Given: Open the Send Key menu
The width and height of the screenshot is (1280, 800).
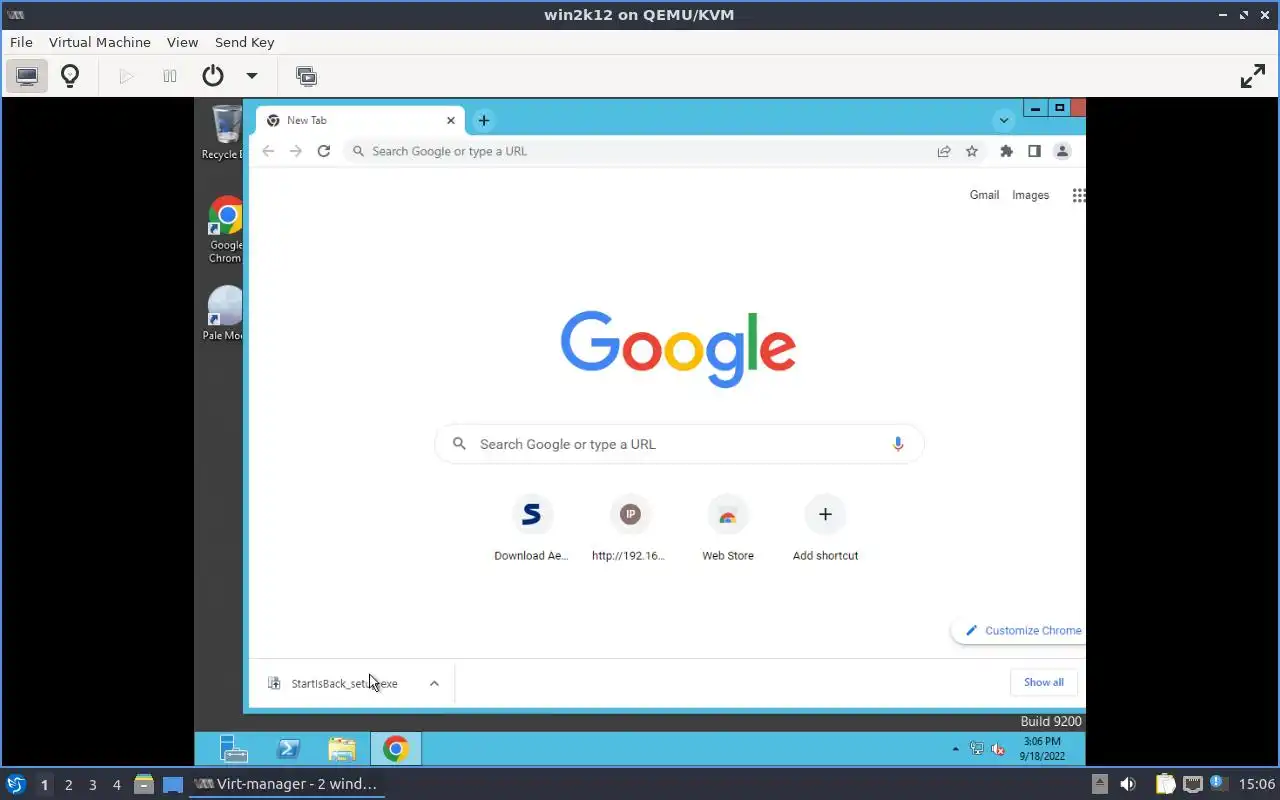Looking at the screenshot, I should (244, 42).
